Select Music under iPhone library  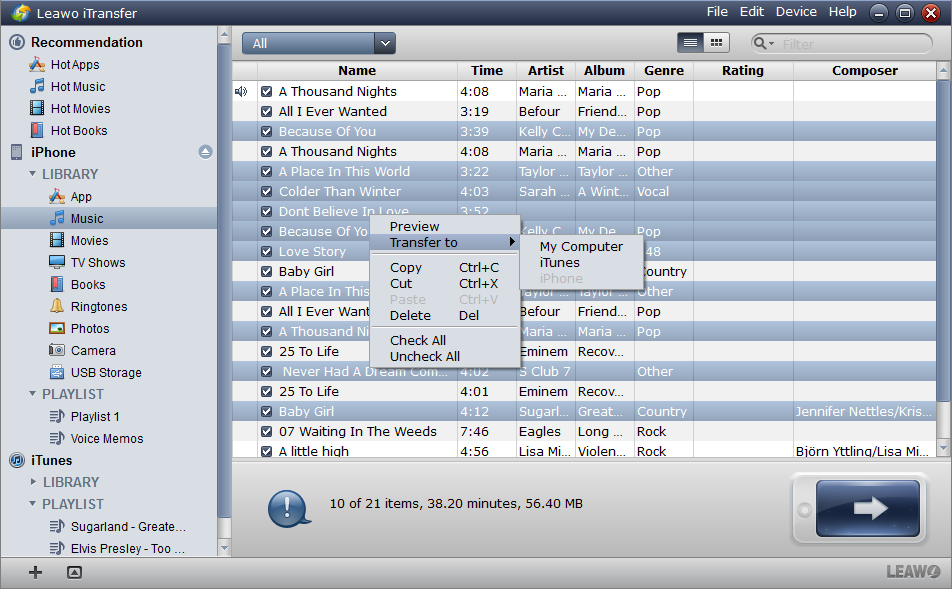click(87, 218)
